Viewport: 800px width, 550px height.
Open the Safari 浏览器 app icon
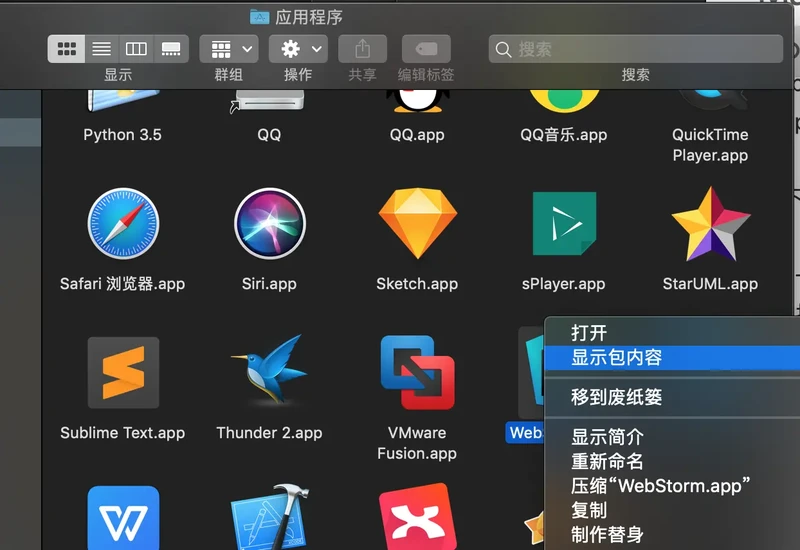123,224
